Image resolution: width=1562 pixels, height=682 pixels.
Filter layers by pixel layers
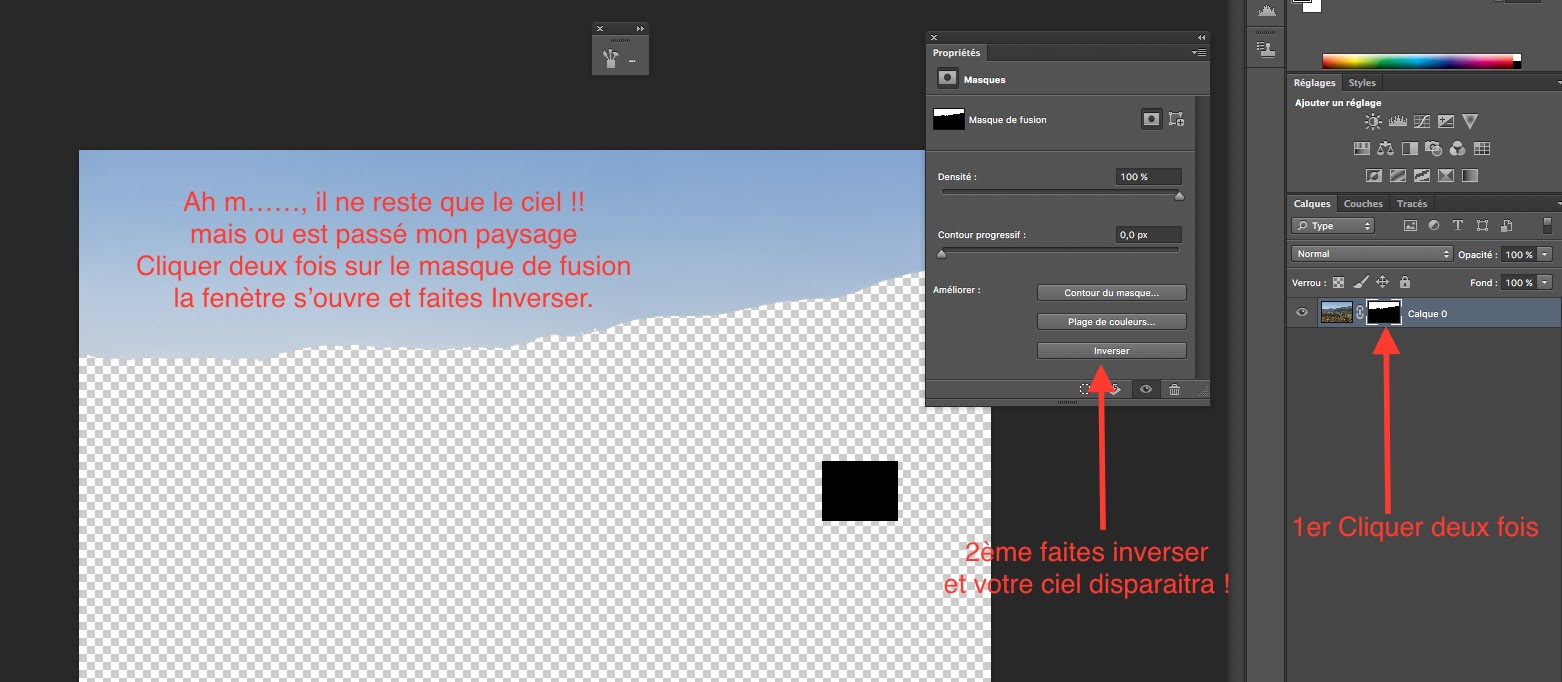(1411, 226)
